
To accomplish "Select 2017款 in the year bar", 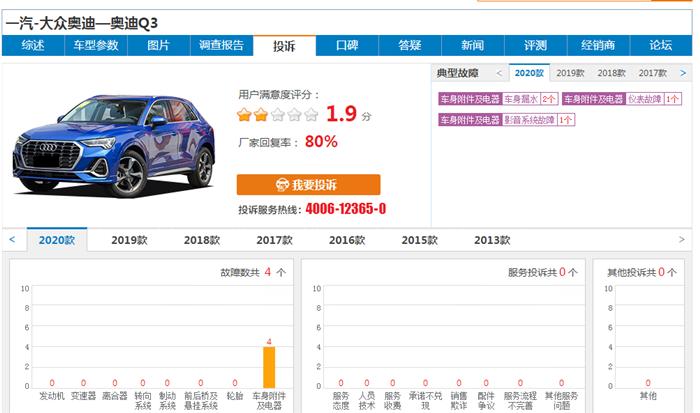I will tap(274, 240).
